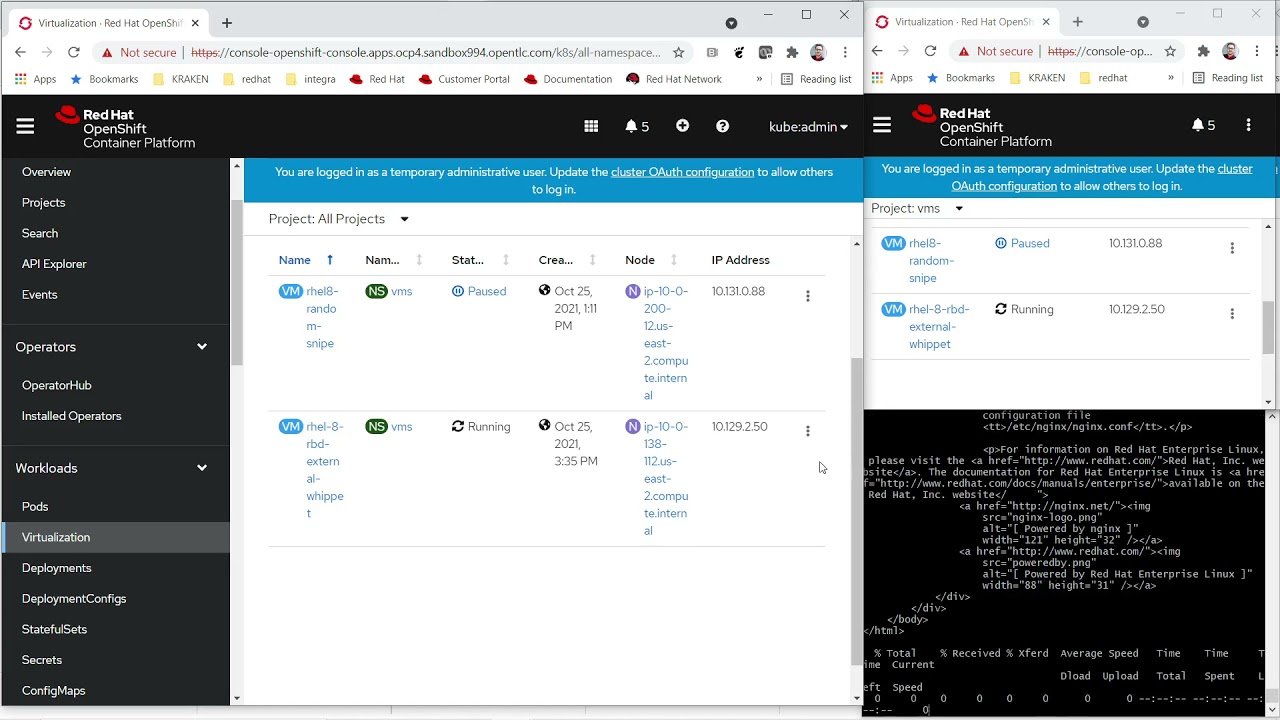Click VM list scrollbar in right window
Viewport: 1280px width, 720px height.
pos(1268,328)
